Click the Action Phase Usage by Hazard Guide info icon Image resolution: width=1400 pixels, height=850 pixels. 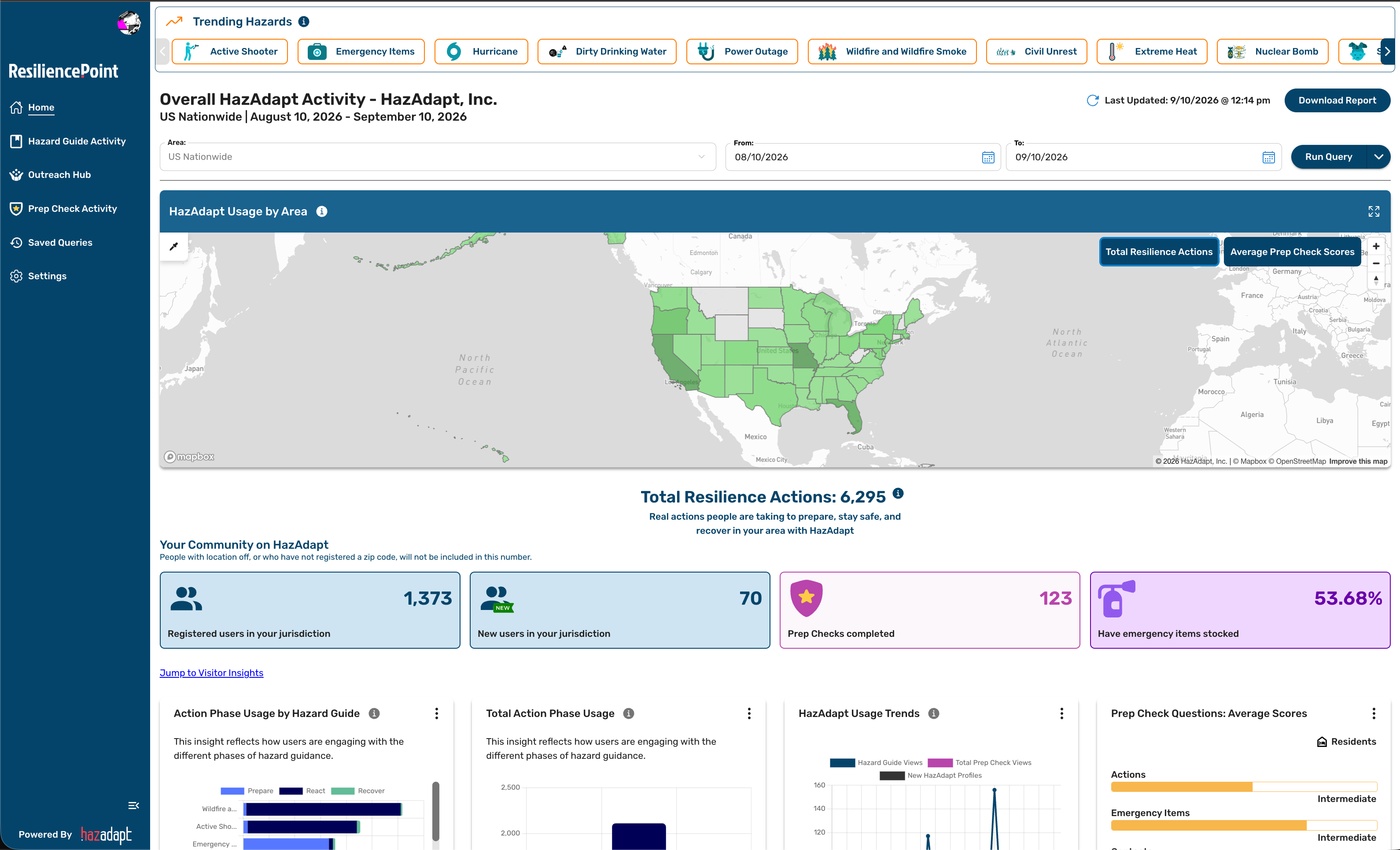click(x=374, y=713)
